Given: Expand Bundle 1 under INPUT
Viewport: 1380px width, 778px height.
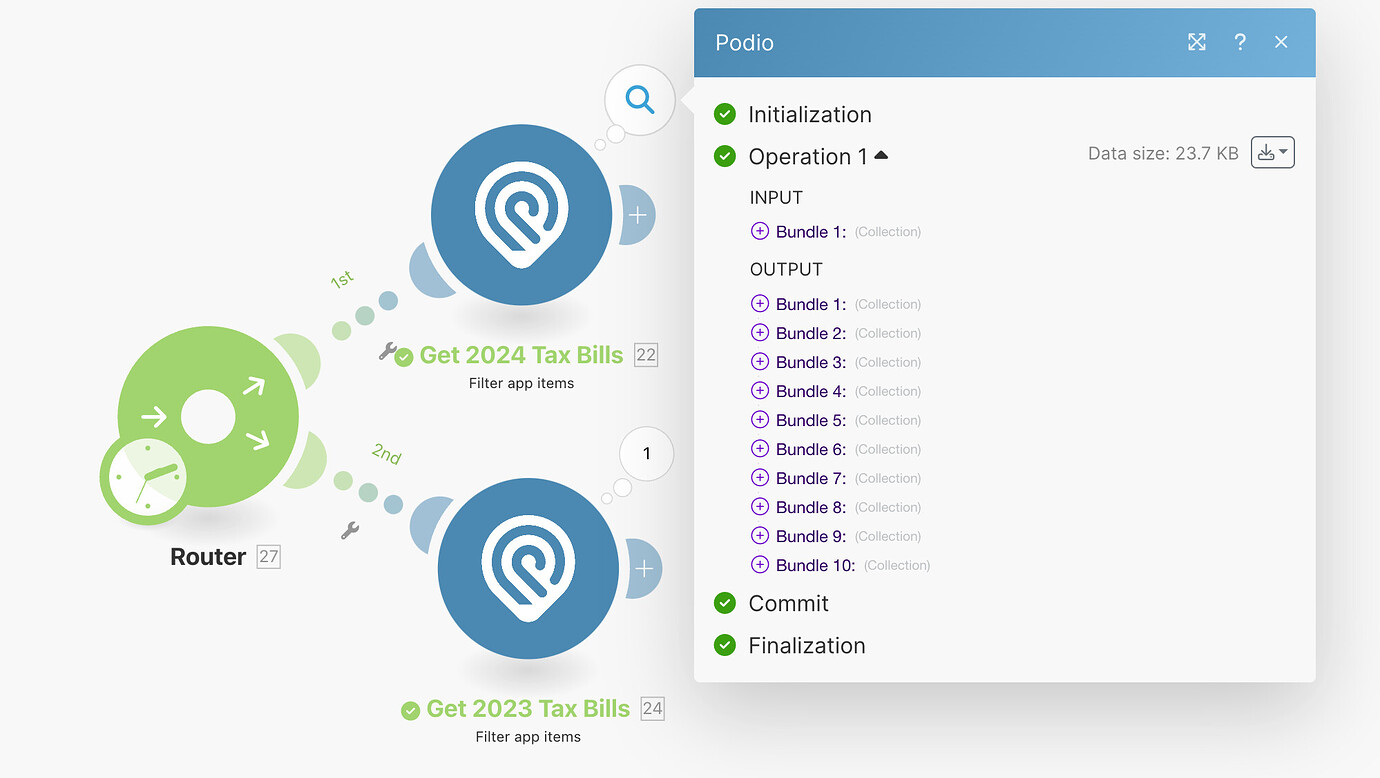Looking at the screenshot, I should 759,231.
